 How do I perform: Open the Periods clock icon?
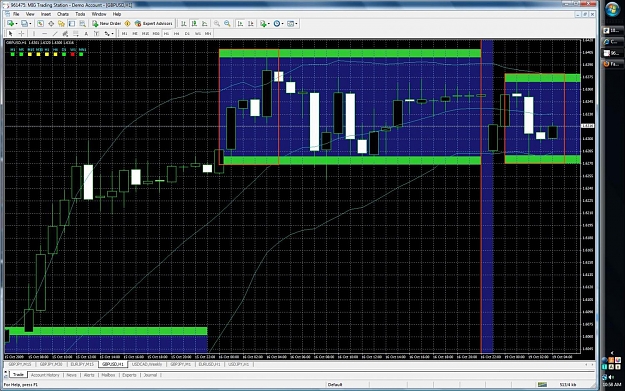click(277, 24)
